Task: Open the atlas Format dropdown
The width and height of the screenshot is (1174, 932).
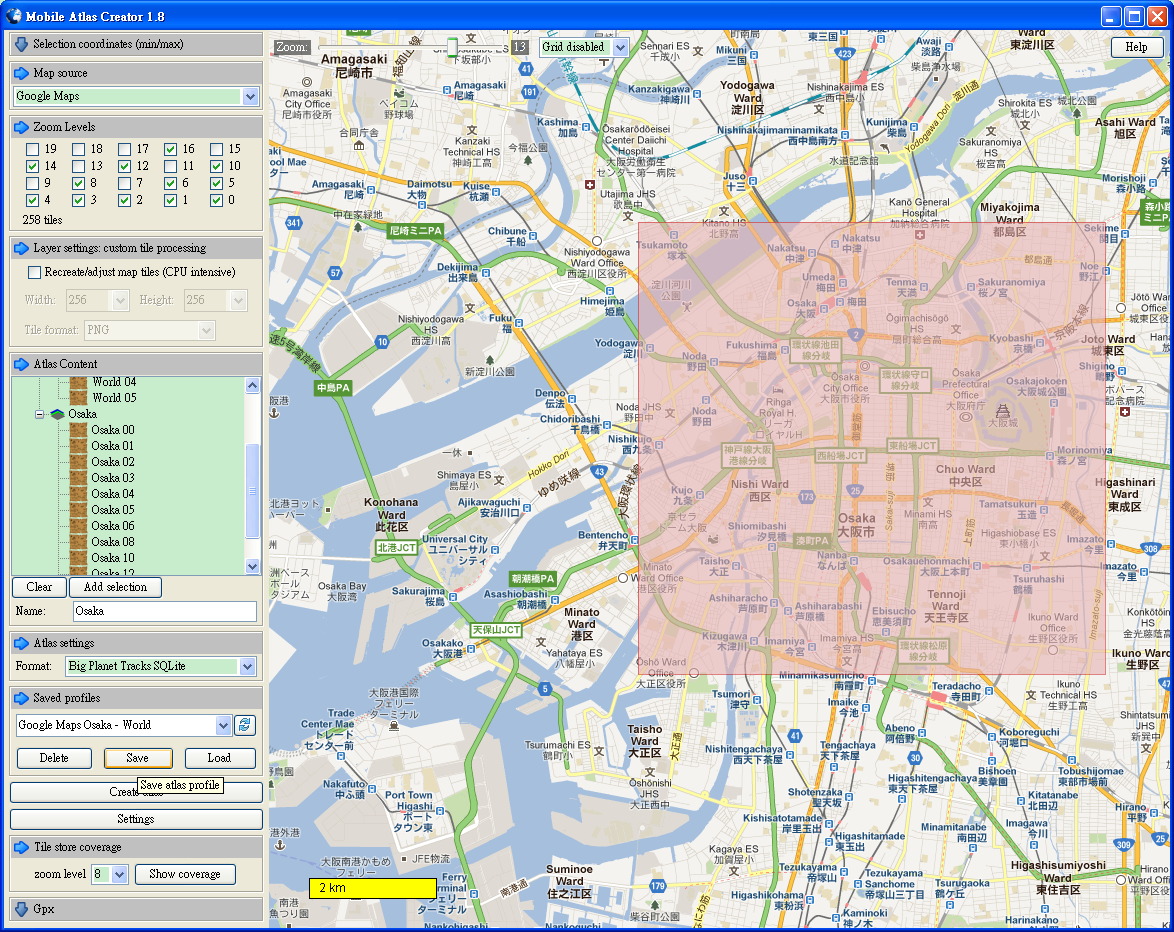Action: pos(248,666)
